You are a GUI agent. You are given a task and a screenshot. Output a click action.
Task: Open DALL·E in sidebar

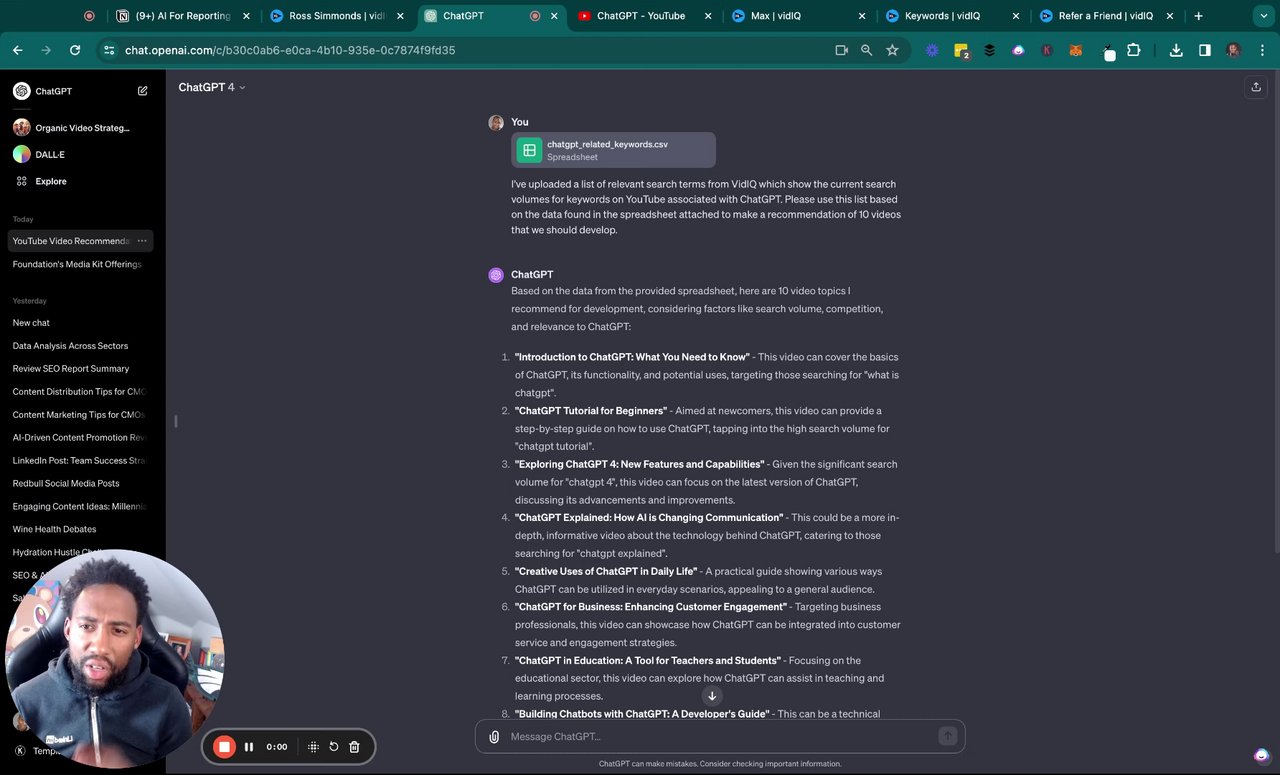click(x=50, y=154)
